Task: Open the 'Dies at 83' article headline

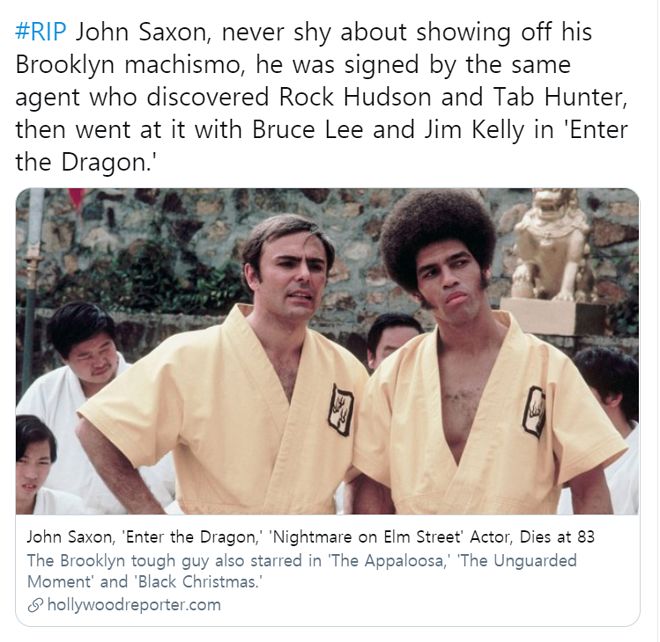Action: click(311, 537)
